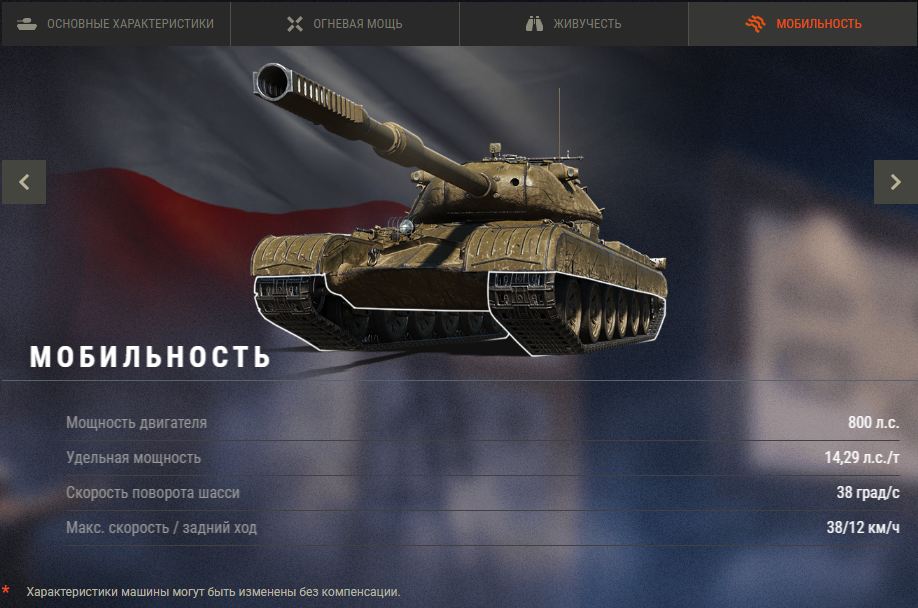The height and width of the screenshot is (608, 918).
Task: Click the red asterisk footnote marker
Action: (x=6, y=589)
